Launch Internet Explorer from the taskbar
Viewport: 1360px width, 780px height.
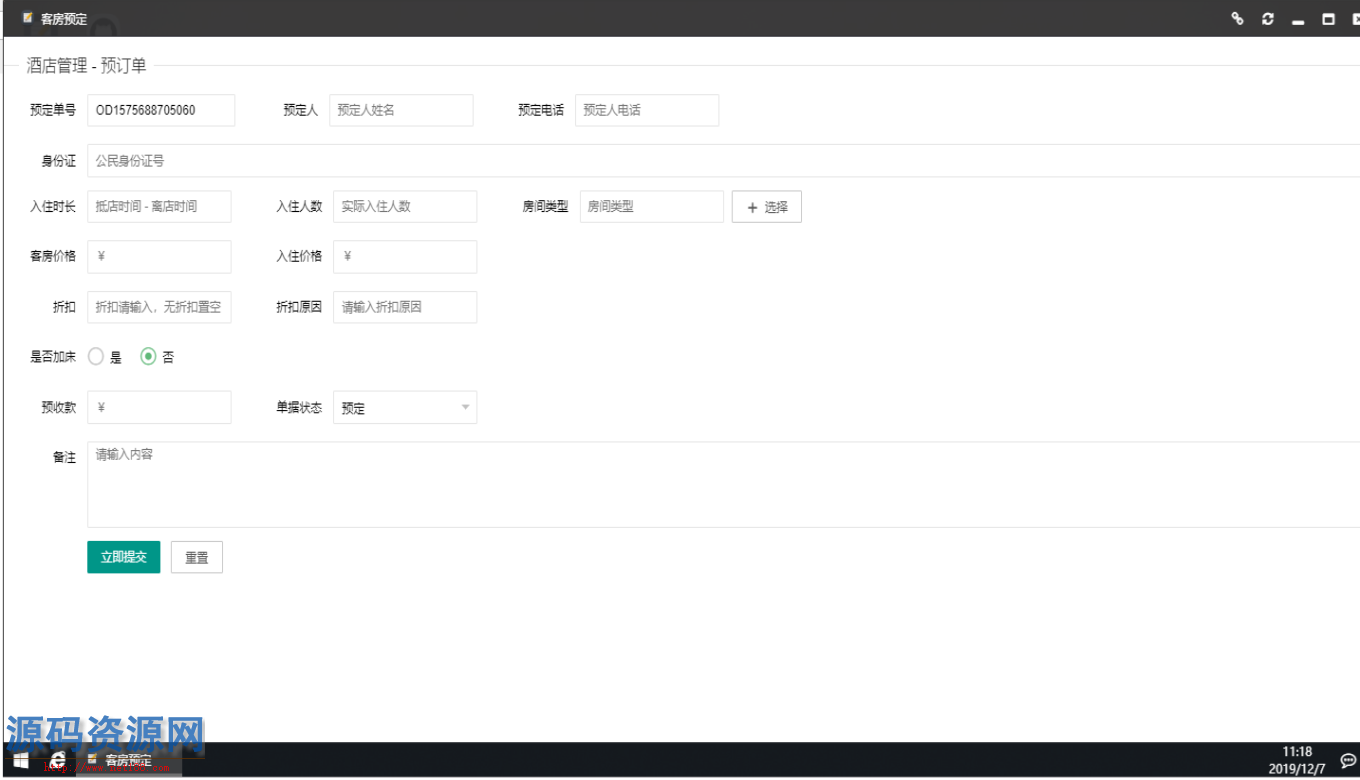[x=58, y=761]
